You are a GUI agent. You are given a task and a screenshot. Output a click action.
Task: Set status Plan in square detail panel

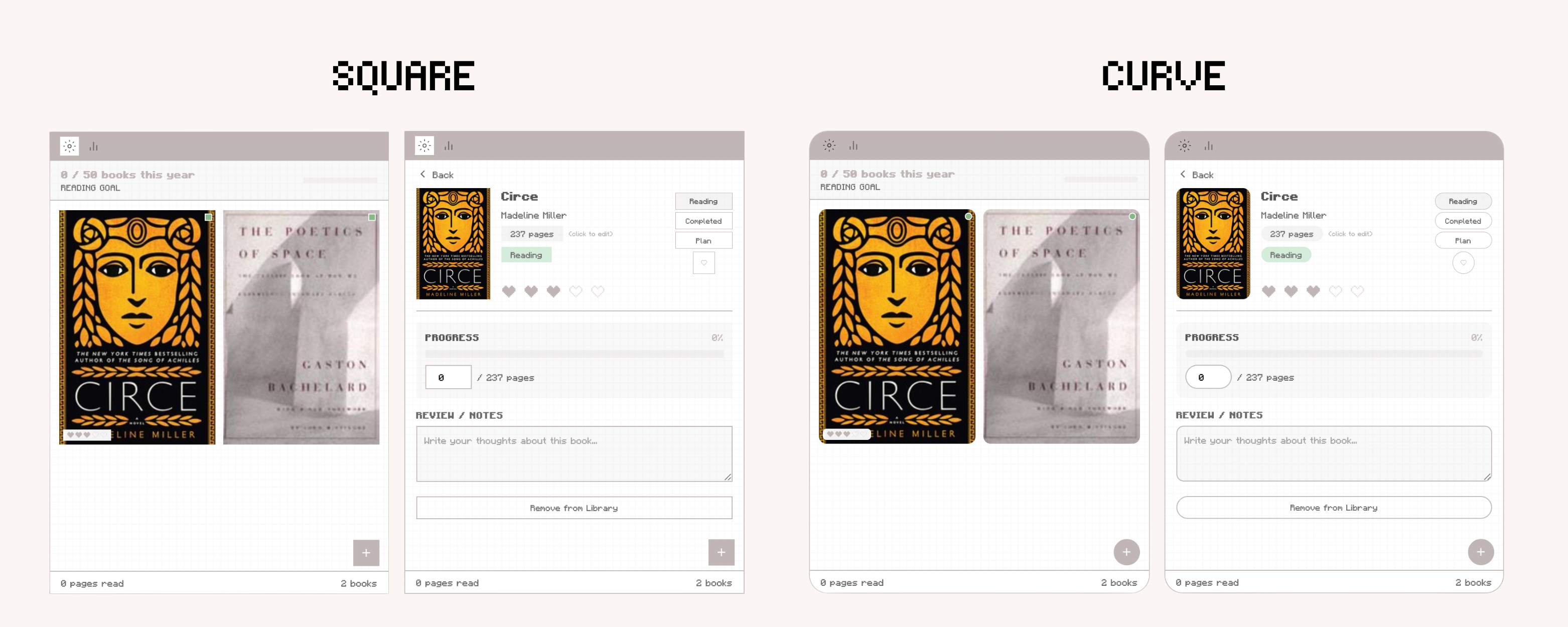[703, 240]
